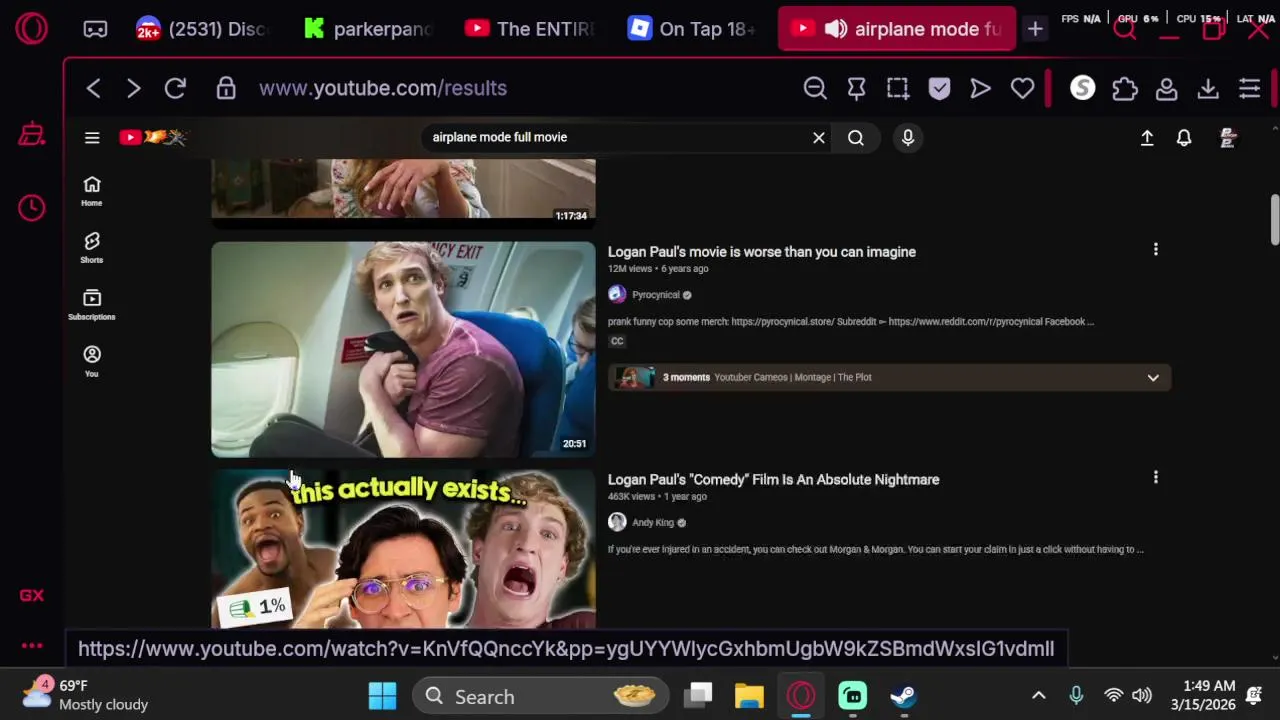Click the Windows taskbar Search box

(541, 696)
